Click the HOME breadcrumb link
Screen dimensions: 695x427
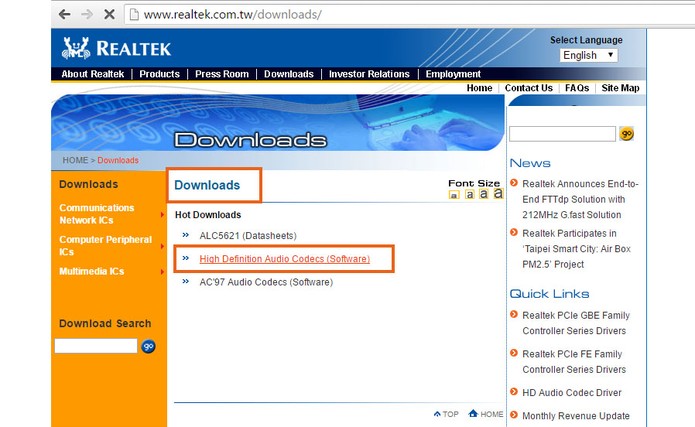(75, 160)
